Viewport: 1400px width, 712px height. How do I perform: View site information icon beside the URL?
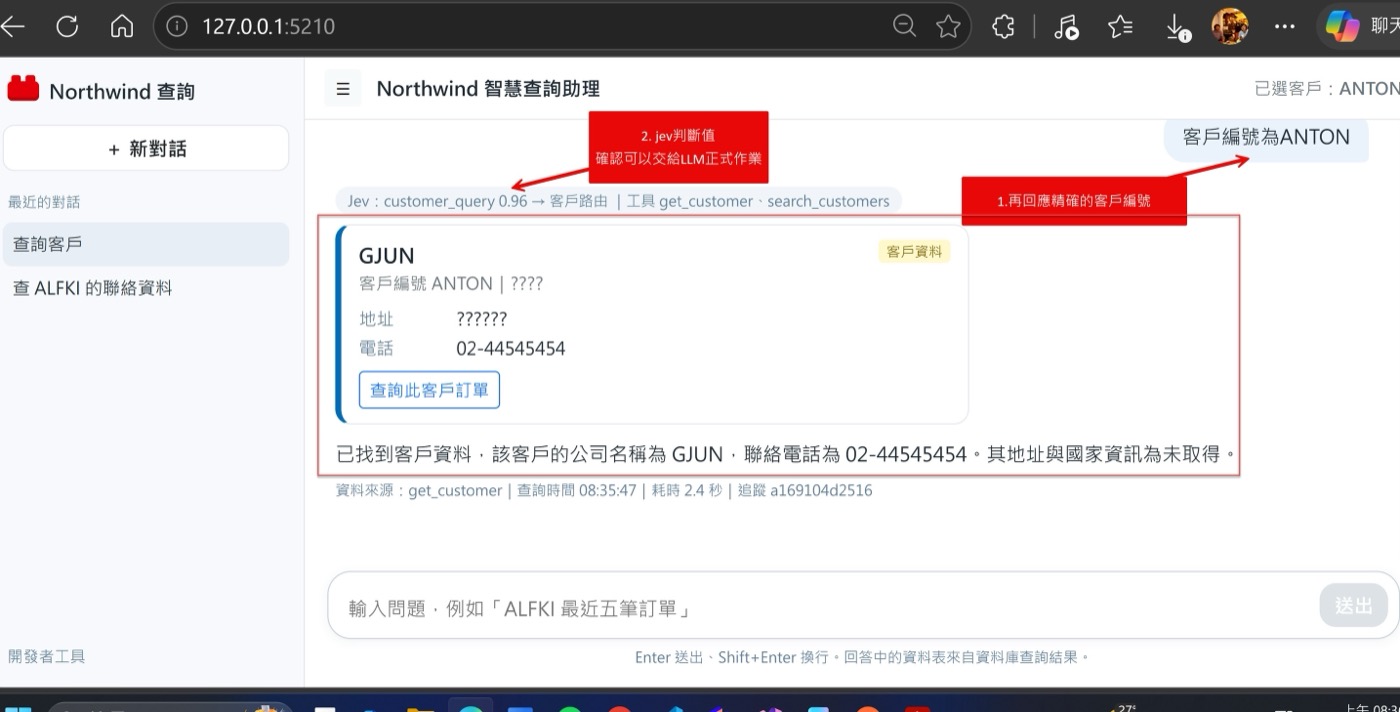pyautogui.click(x=177, y=27)
